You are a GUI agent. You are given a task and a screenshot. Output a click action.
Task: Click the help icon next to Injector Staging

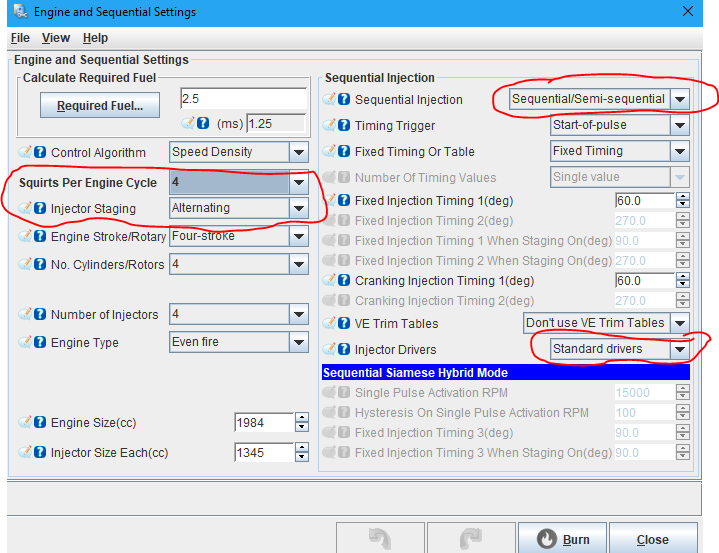(40, 208)
